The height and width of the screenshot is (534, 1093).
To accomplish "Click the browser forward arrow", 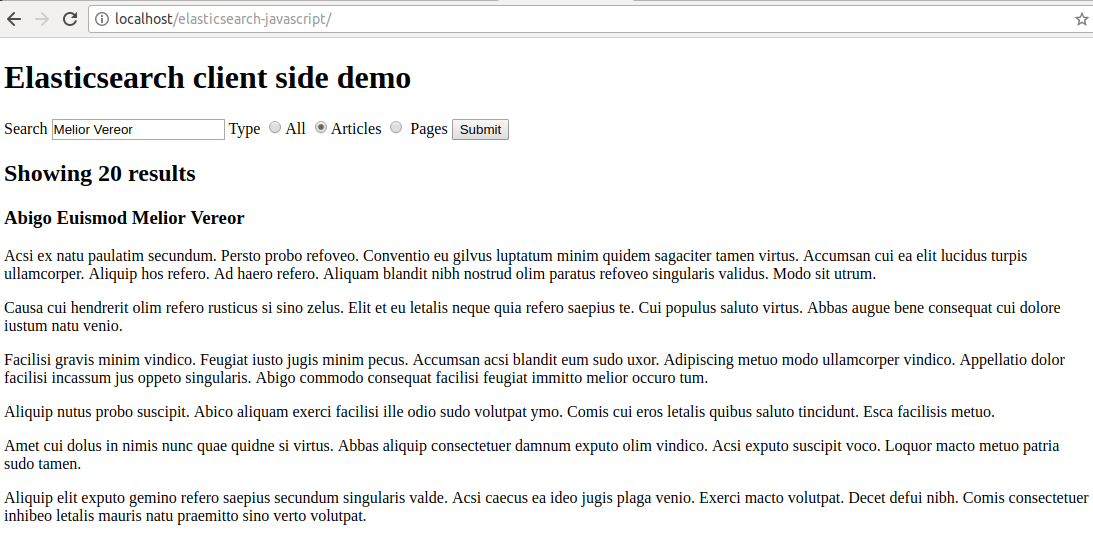I will tap(42, 19).
